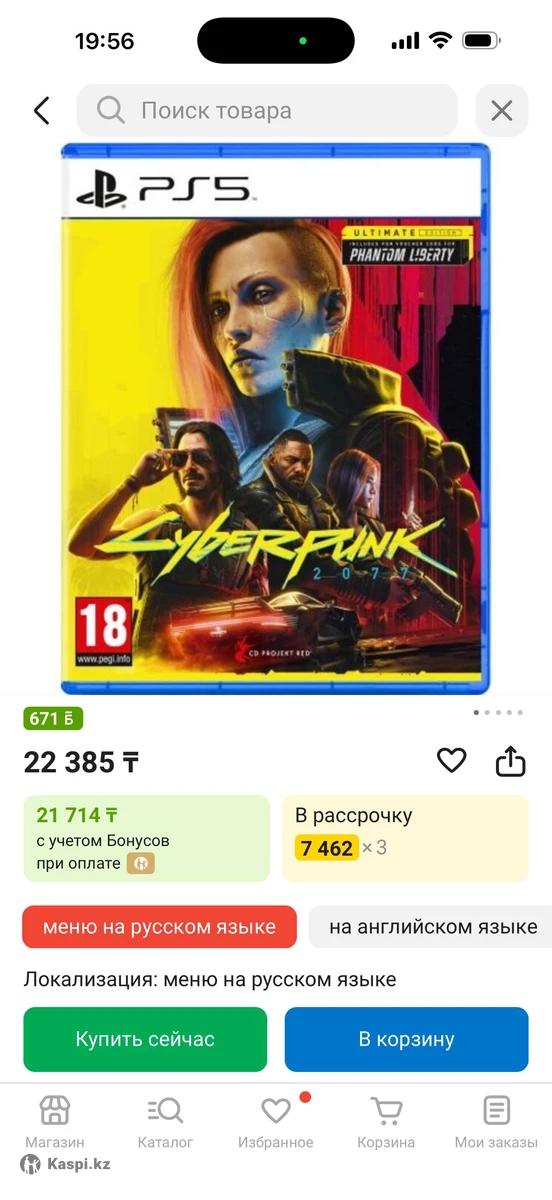Open the Cyberpunk 2077 cover image

[x=275, y=419]
